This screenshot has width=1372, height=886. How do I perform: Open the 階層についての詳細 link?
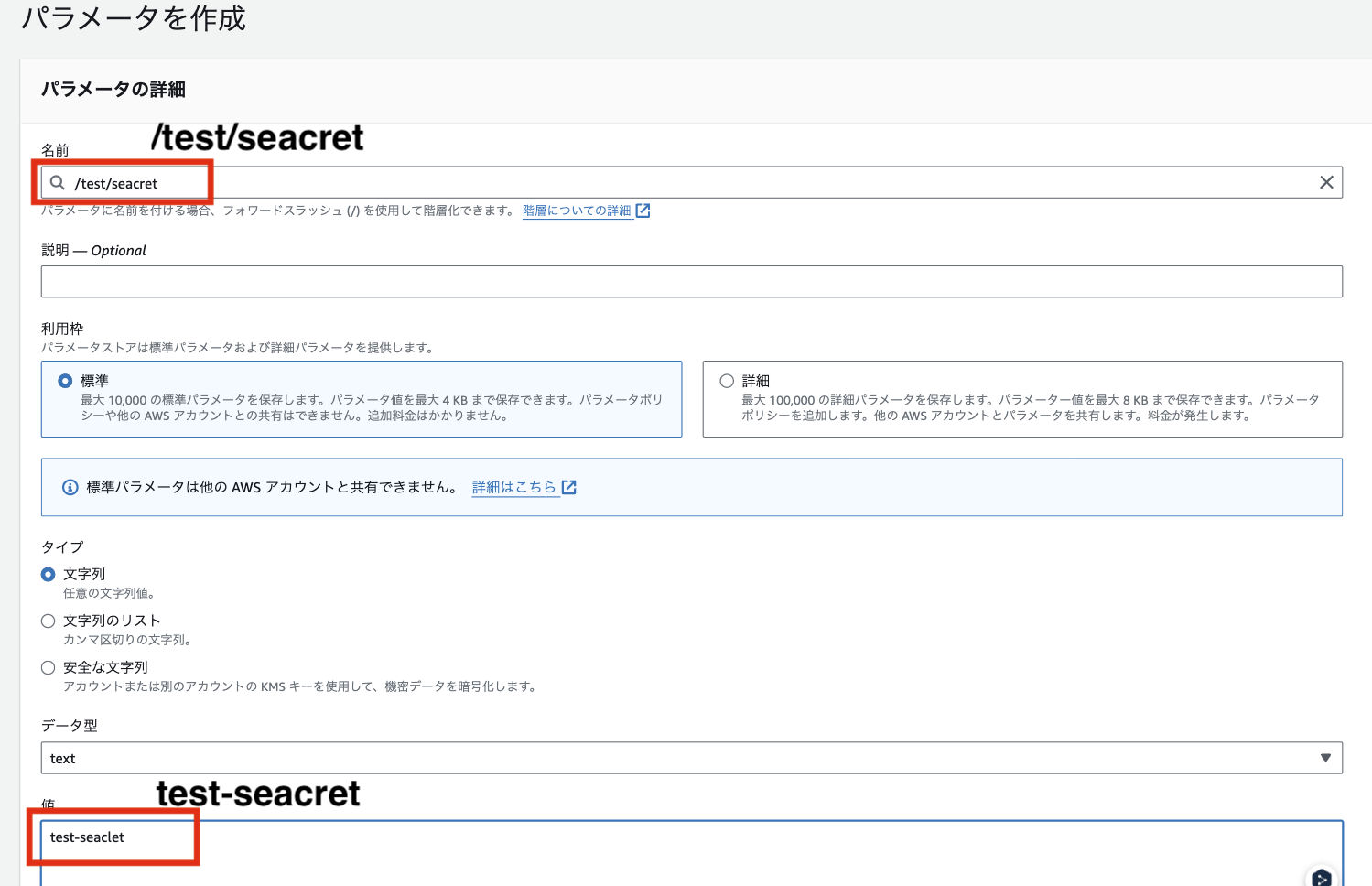(x=577, y=210)
